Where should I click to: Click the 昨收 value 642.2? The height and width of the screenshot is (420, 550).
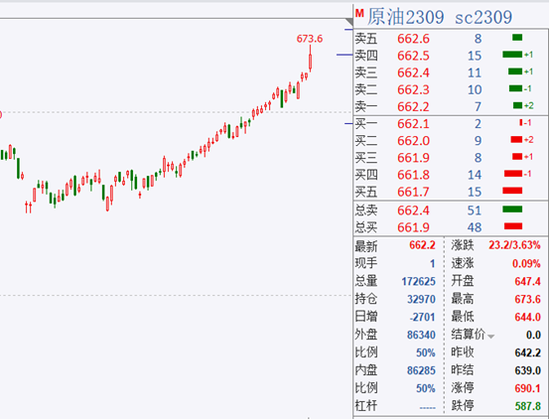click(x=528, y=352)
